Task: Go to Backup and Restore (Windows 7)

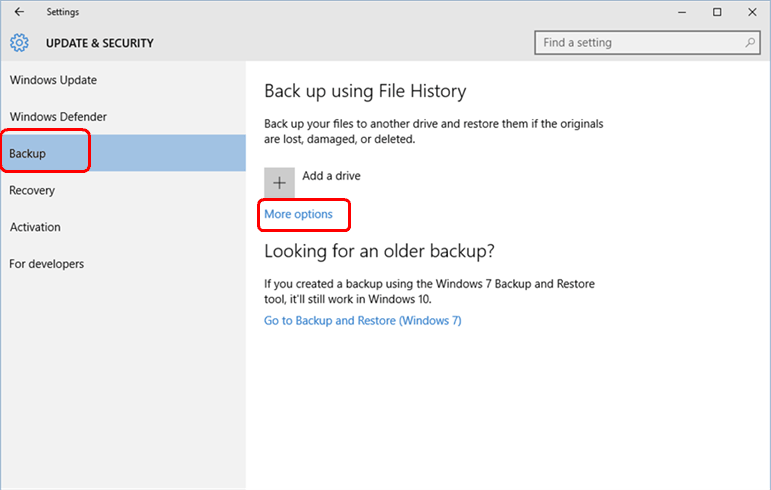Action: [x=362, y=321]
